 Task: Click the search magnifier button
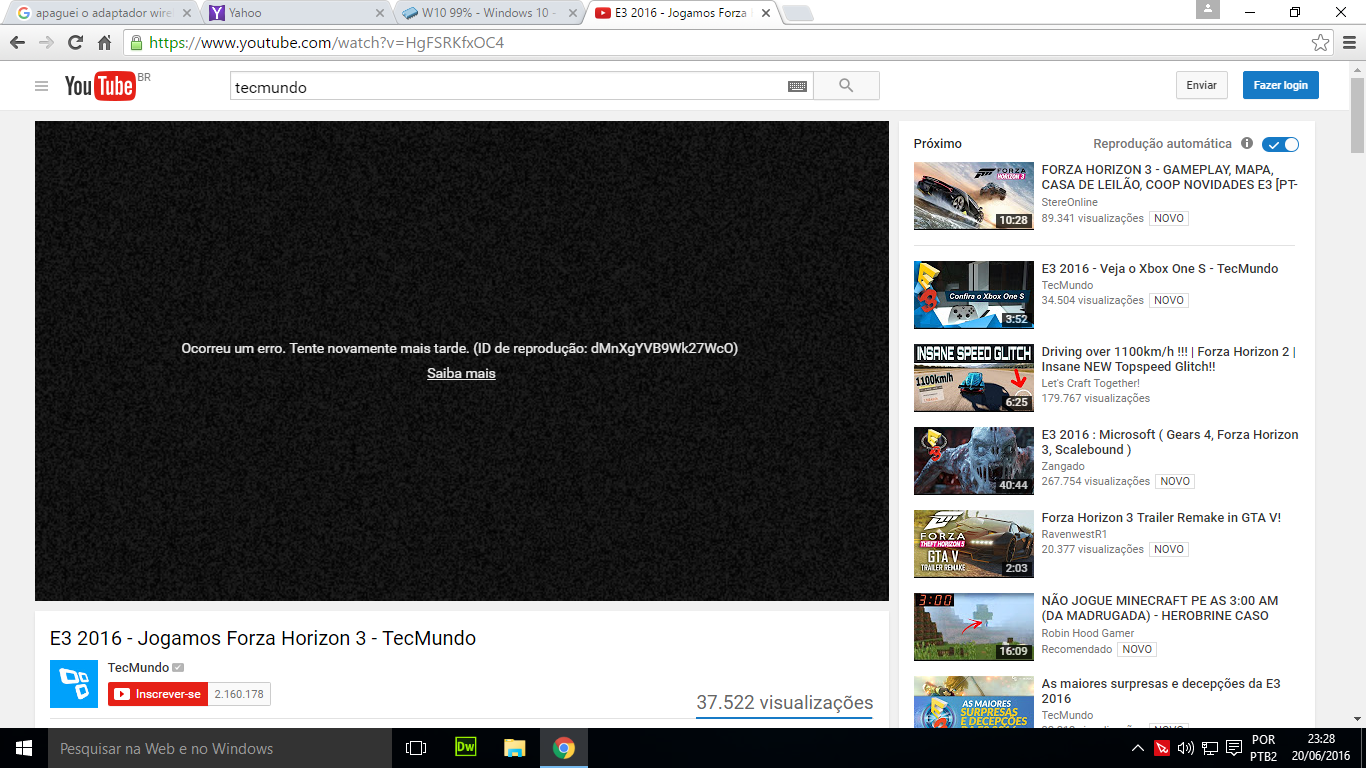(846, 86)
